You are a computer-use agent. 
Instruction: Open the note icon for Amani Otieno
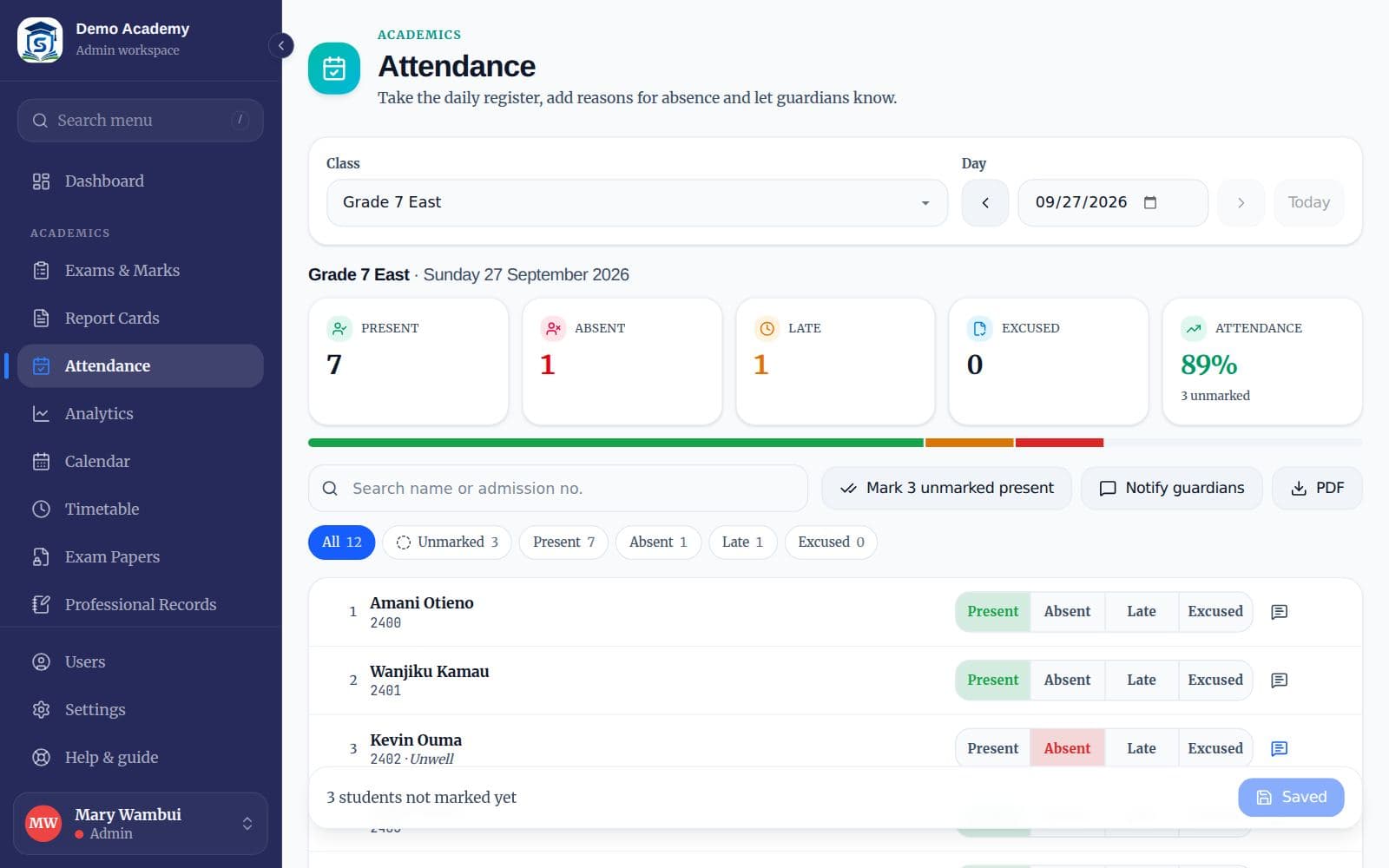(x=1279, y=612)
